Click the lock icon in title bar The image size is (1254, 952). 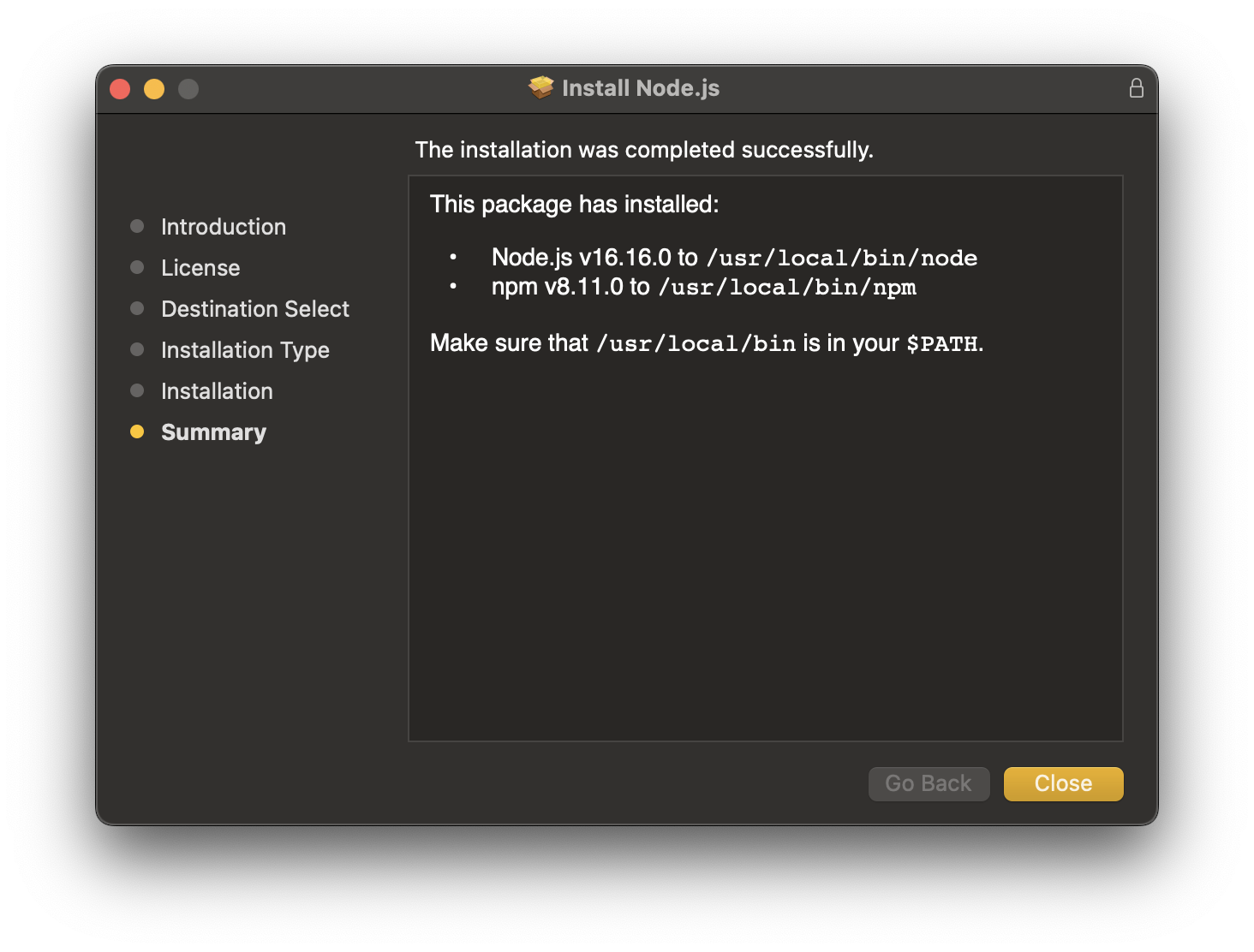click(x=1136, y=88)
